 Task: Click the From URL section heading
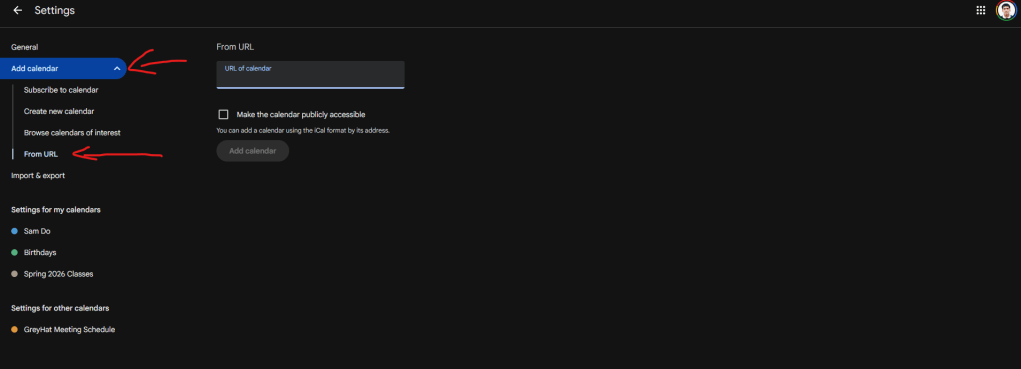point(235,47)
